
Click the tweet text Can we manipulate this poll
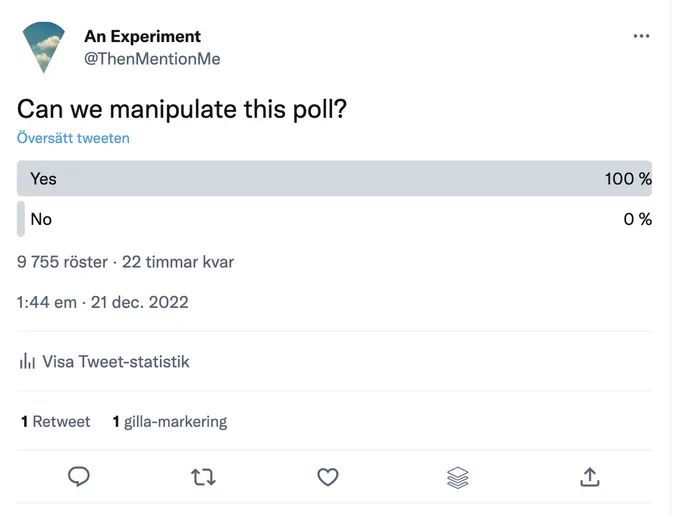click(x=182, y=109)
